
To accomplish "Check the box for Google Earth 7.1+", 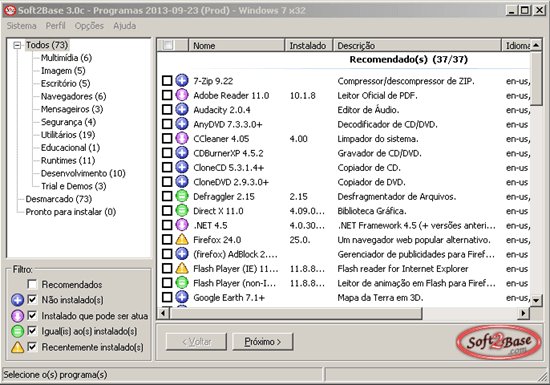I will (167, 297).
